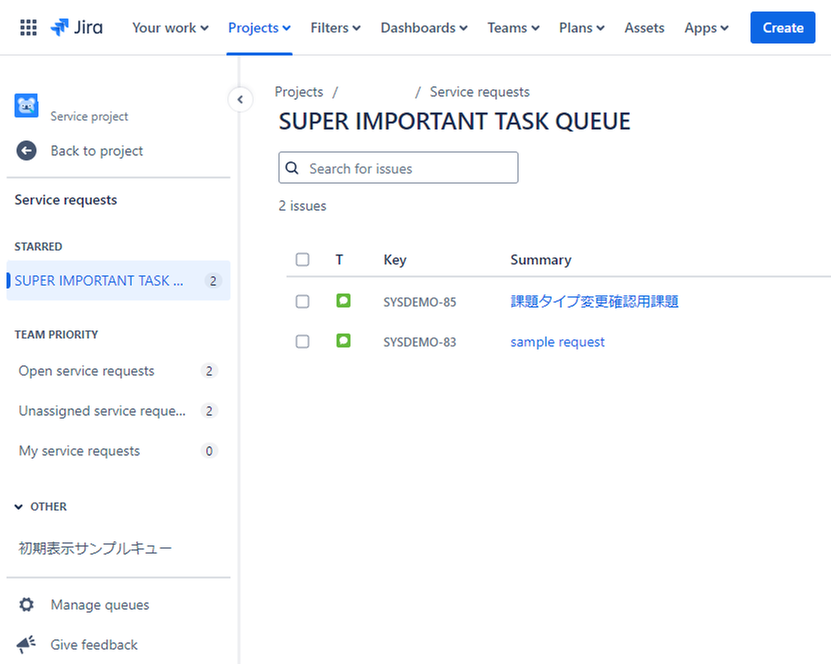Viewport: 831px width, 664px height.
Task: Open the Dashboards dropdown menu
Action: [424, 28]
